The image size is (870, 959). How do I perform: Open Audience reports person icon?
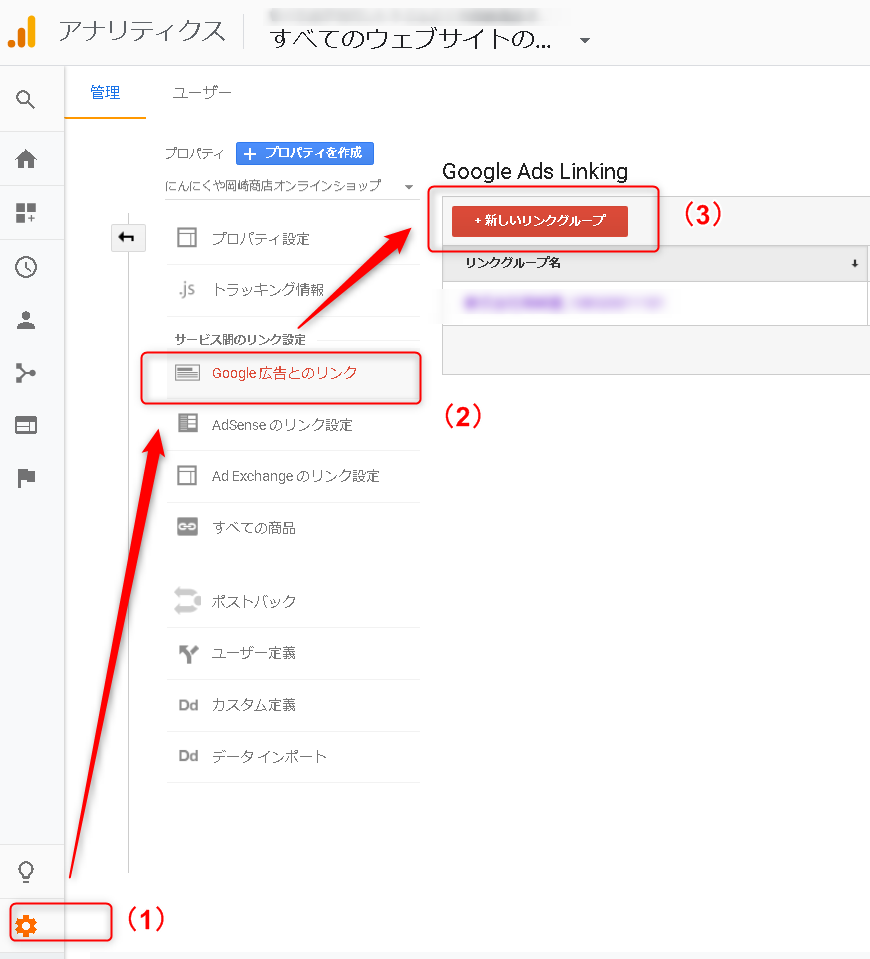coord(26,320)
